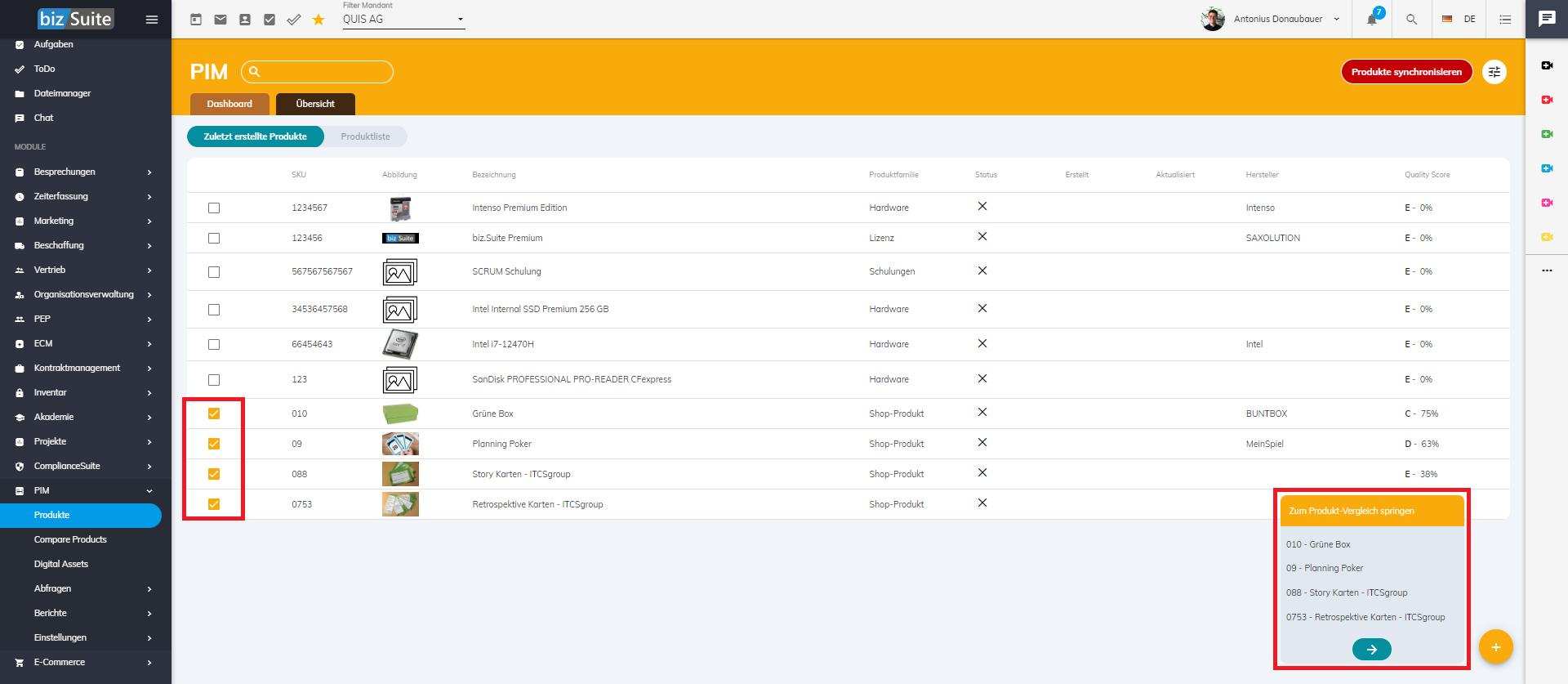Open notifications bell with badge 7
The width and height of the screenshot is (1568, 684).
pos(1373,19)
